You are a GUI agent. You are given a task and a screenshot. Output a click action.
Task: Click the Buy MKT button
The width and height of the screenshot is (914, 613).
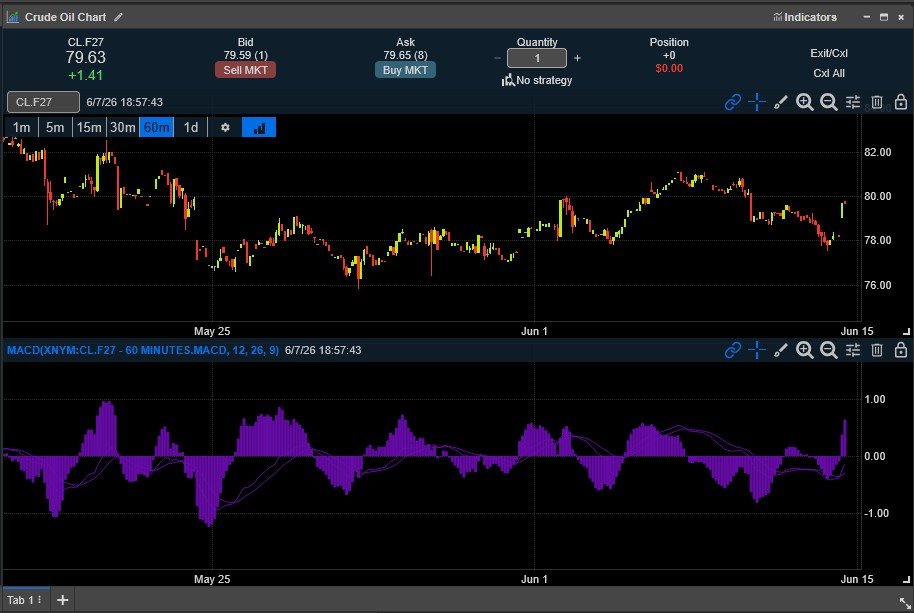point(405,70)
